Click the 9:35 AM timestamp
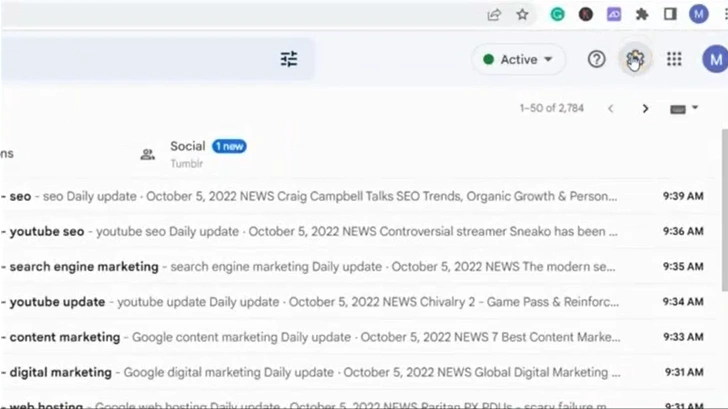Image resolution: width=728 pixels, height=409 pixels. coord(683,266)
